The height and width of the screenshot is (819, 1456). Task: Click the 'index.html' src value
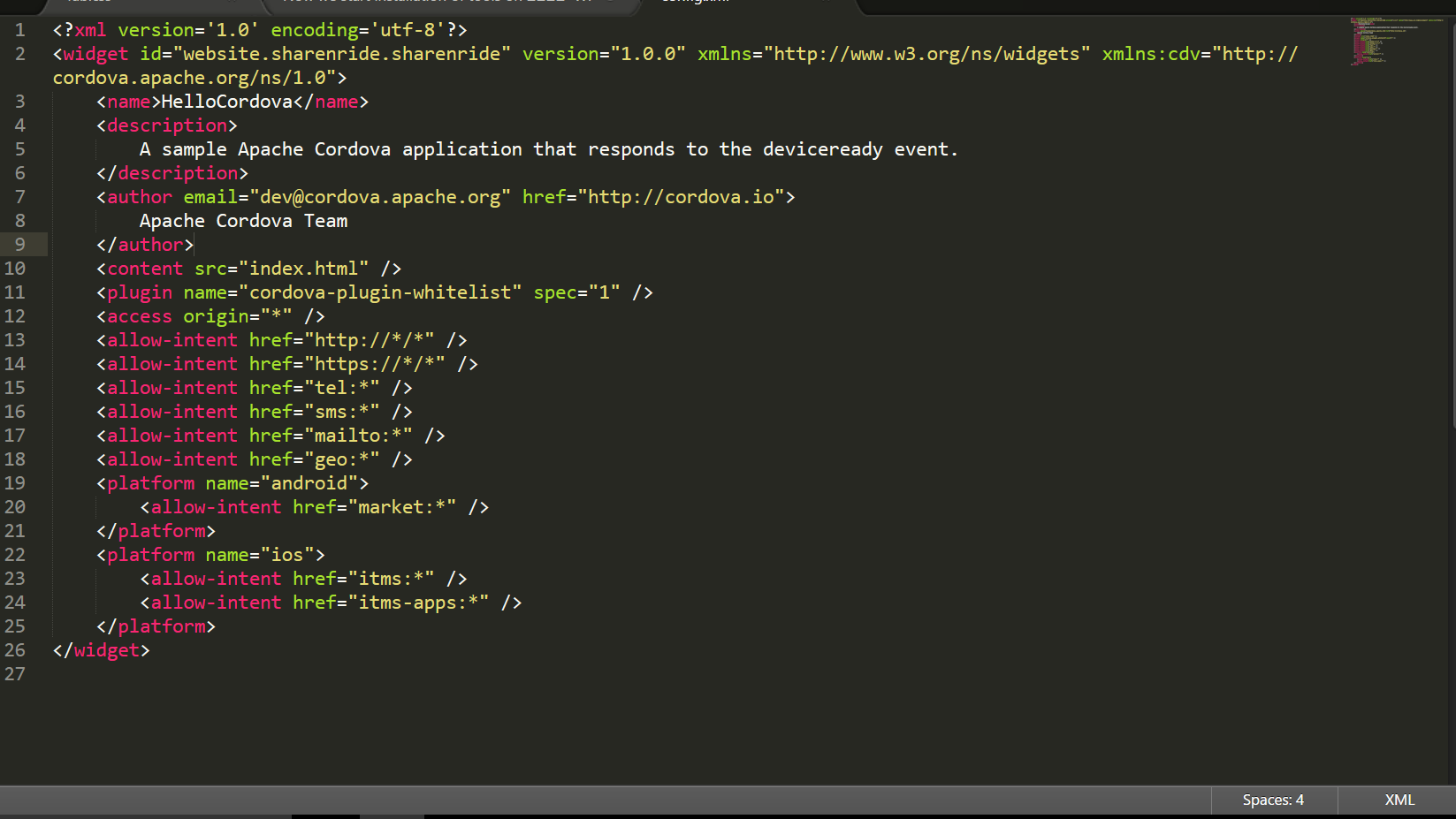304,269
